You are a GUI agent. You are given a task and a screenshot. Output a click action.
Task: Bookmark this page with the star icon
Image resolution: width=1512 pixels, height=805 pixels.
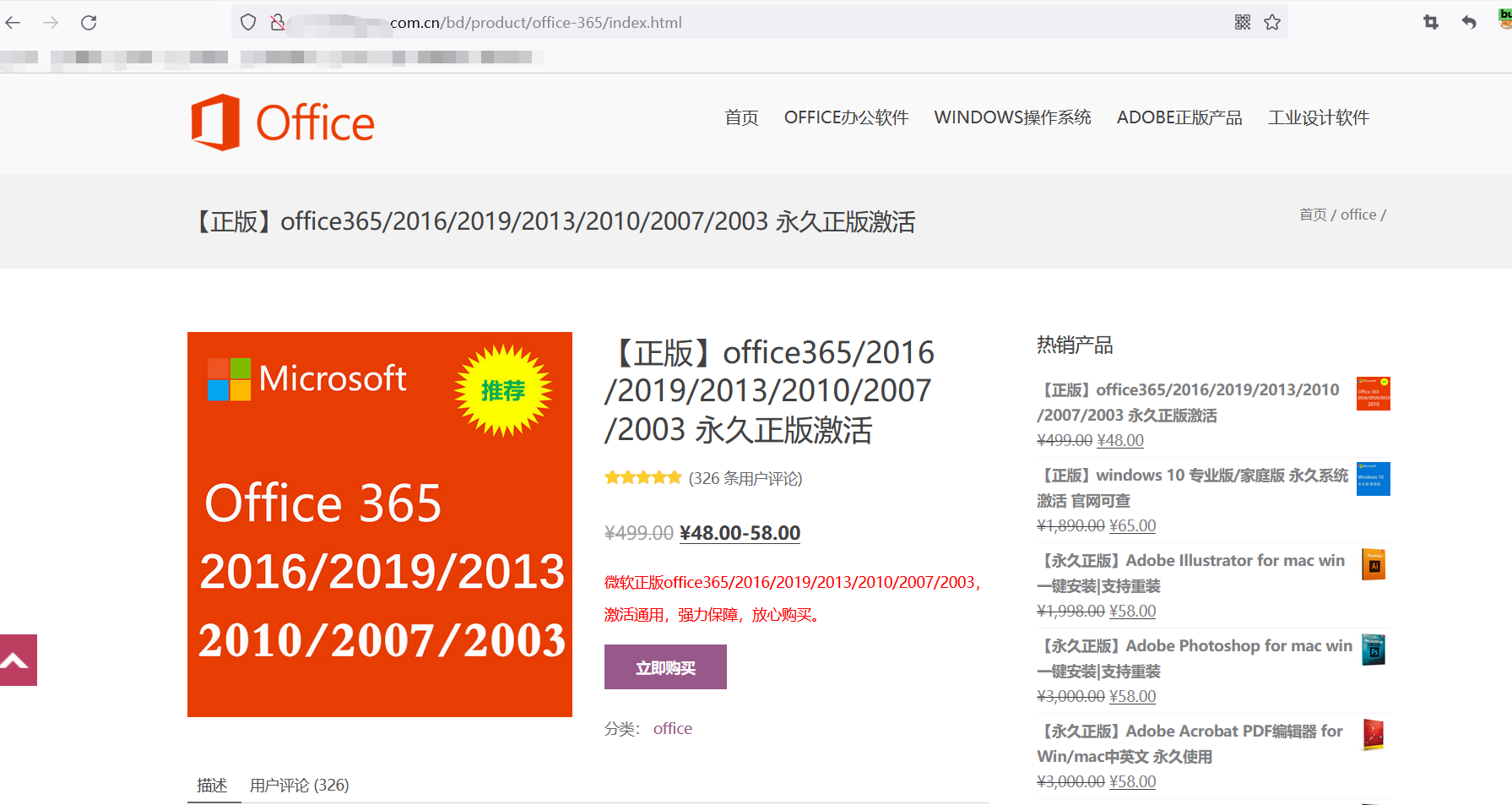(1272, 23)
